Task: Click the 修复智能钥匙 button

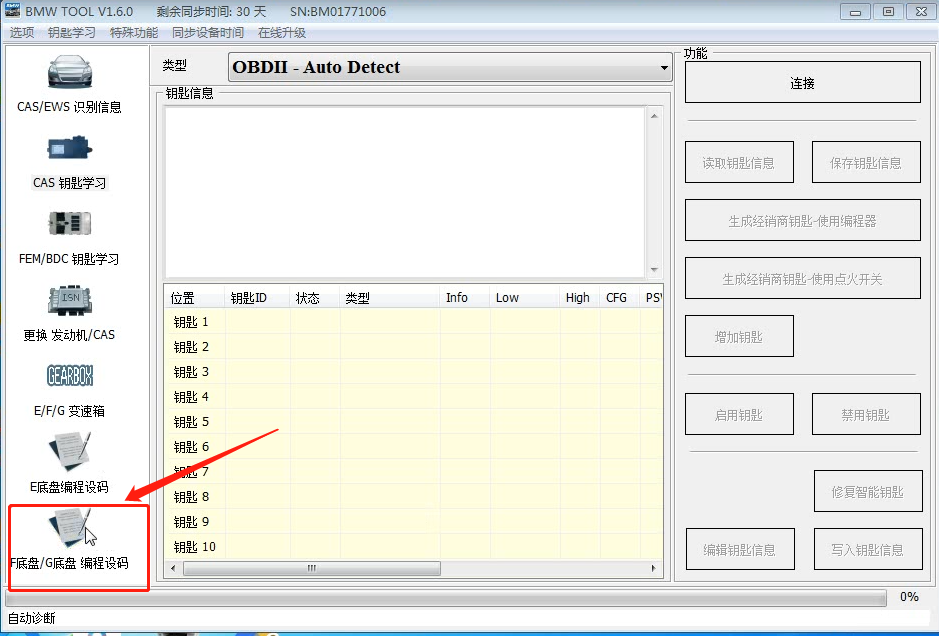Action: 868,492
